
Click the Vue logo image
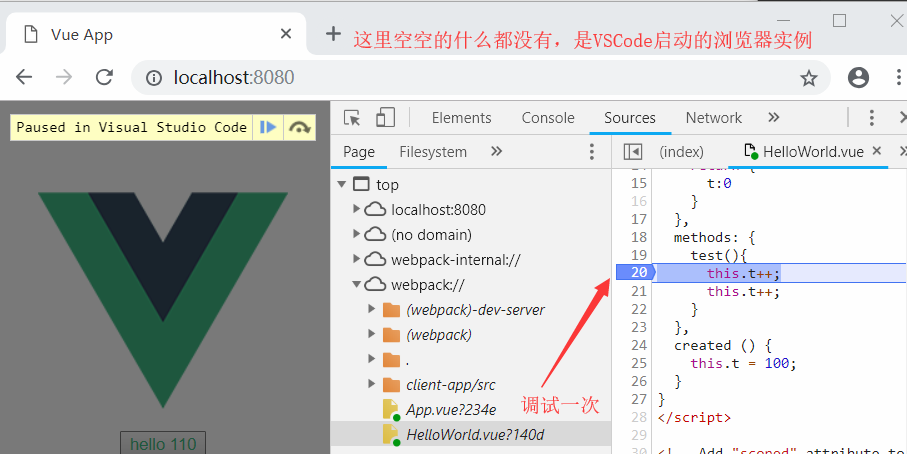click(x=163, y=300)
